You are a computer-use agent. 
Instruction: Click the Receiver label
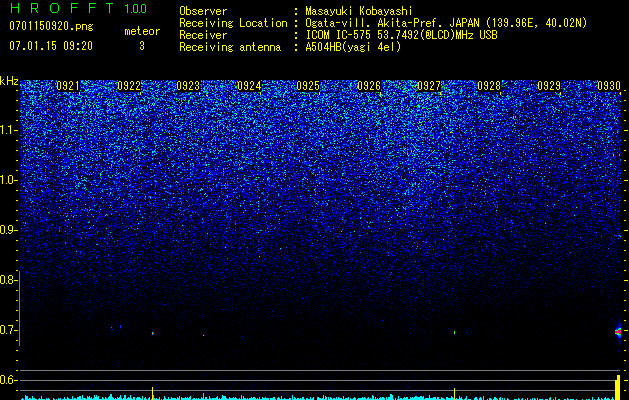point(203,35)
